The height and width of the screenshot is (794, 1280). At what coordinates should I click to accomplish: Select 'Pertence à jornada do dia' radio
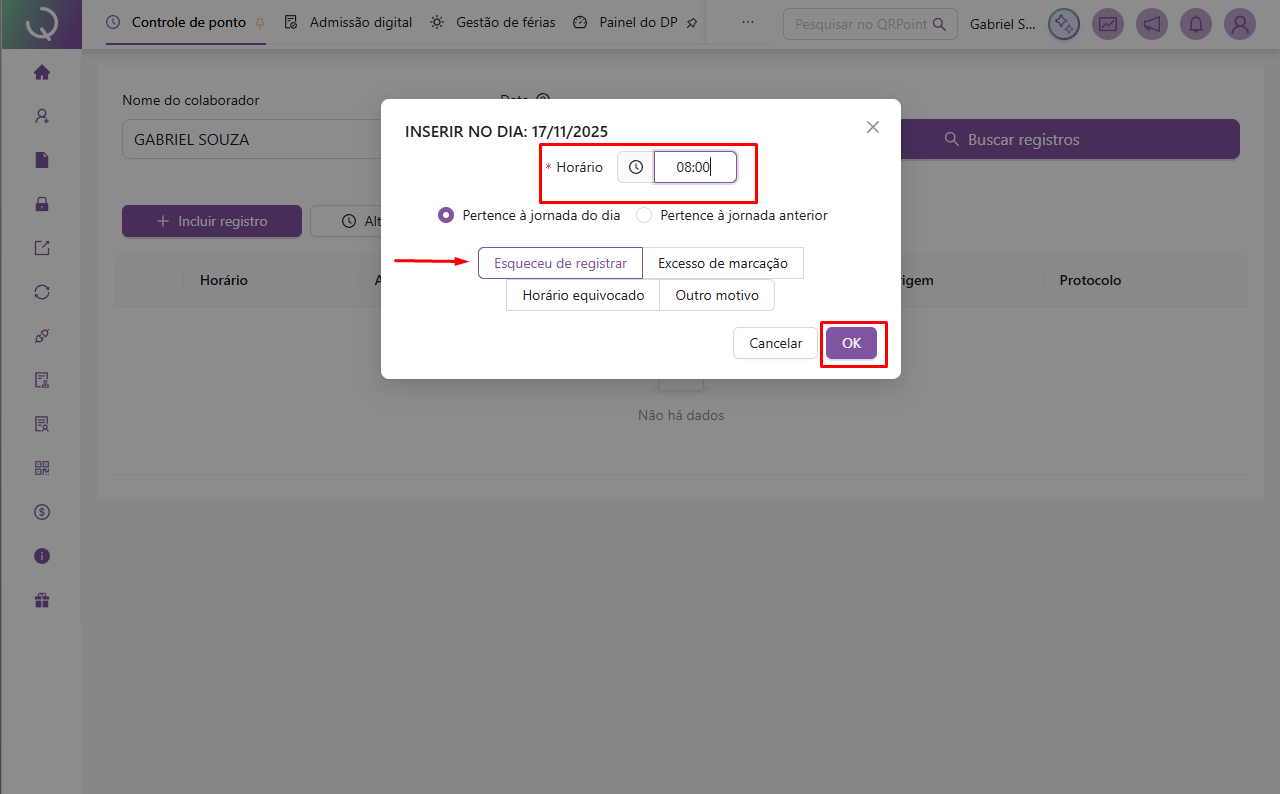pyautogui.click(x=447, y=215)
